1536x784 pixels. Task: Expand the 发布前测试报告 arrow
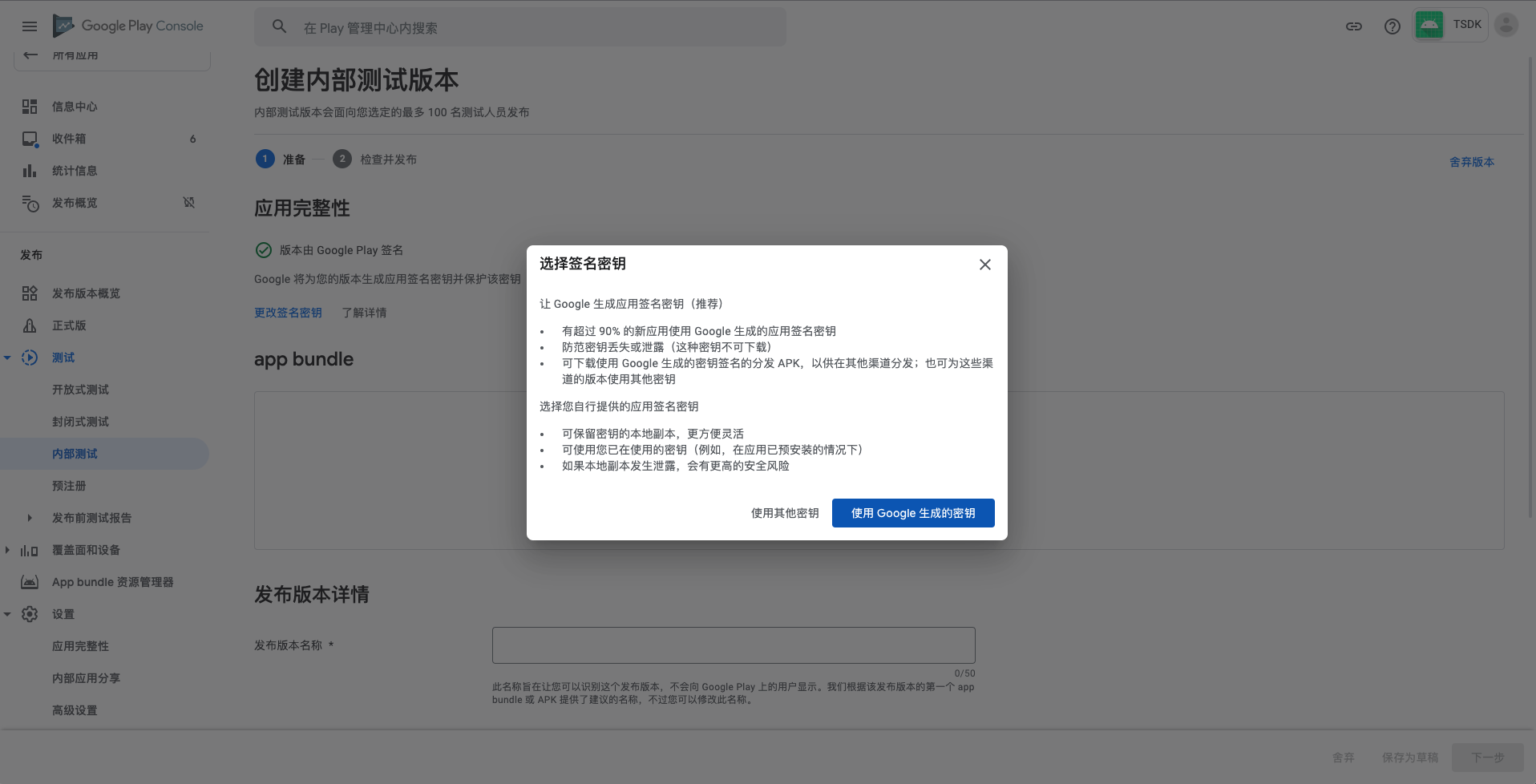coord(30,518)
